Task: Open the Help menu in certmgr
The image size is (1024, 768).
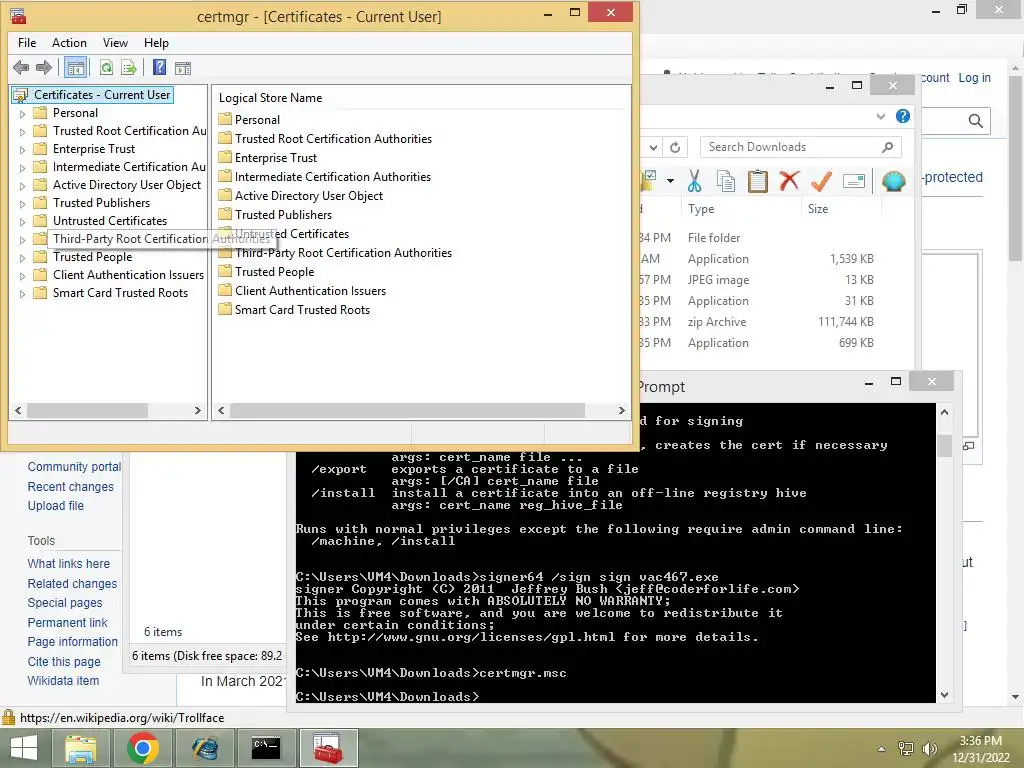Action: tap(156, 42)
